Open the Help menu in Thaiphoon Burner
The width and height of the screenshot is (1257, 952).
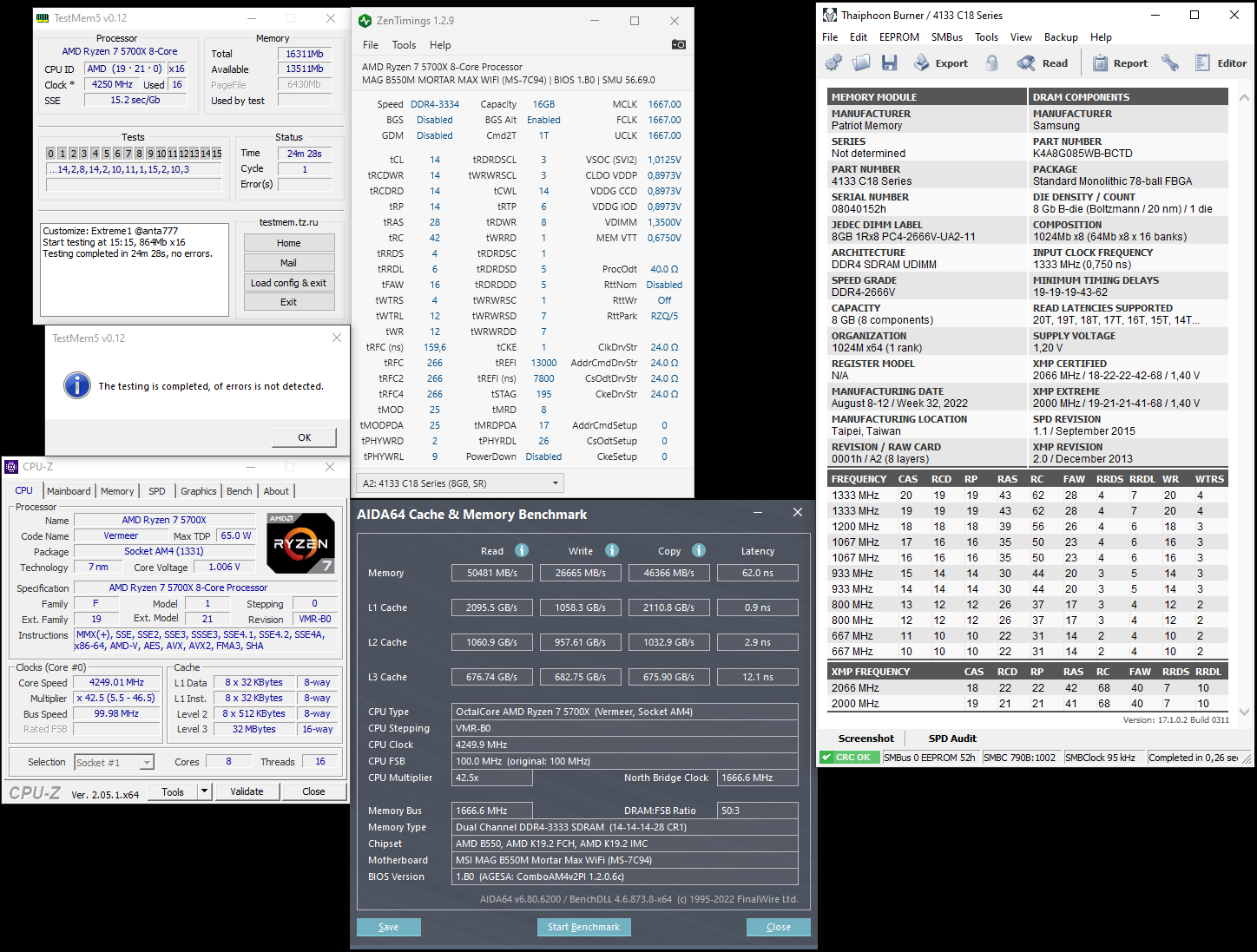[x=1101, y=37]
